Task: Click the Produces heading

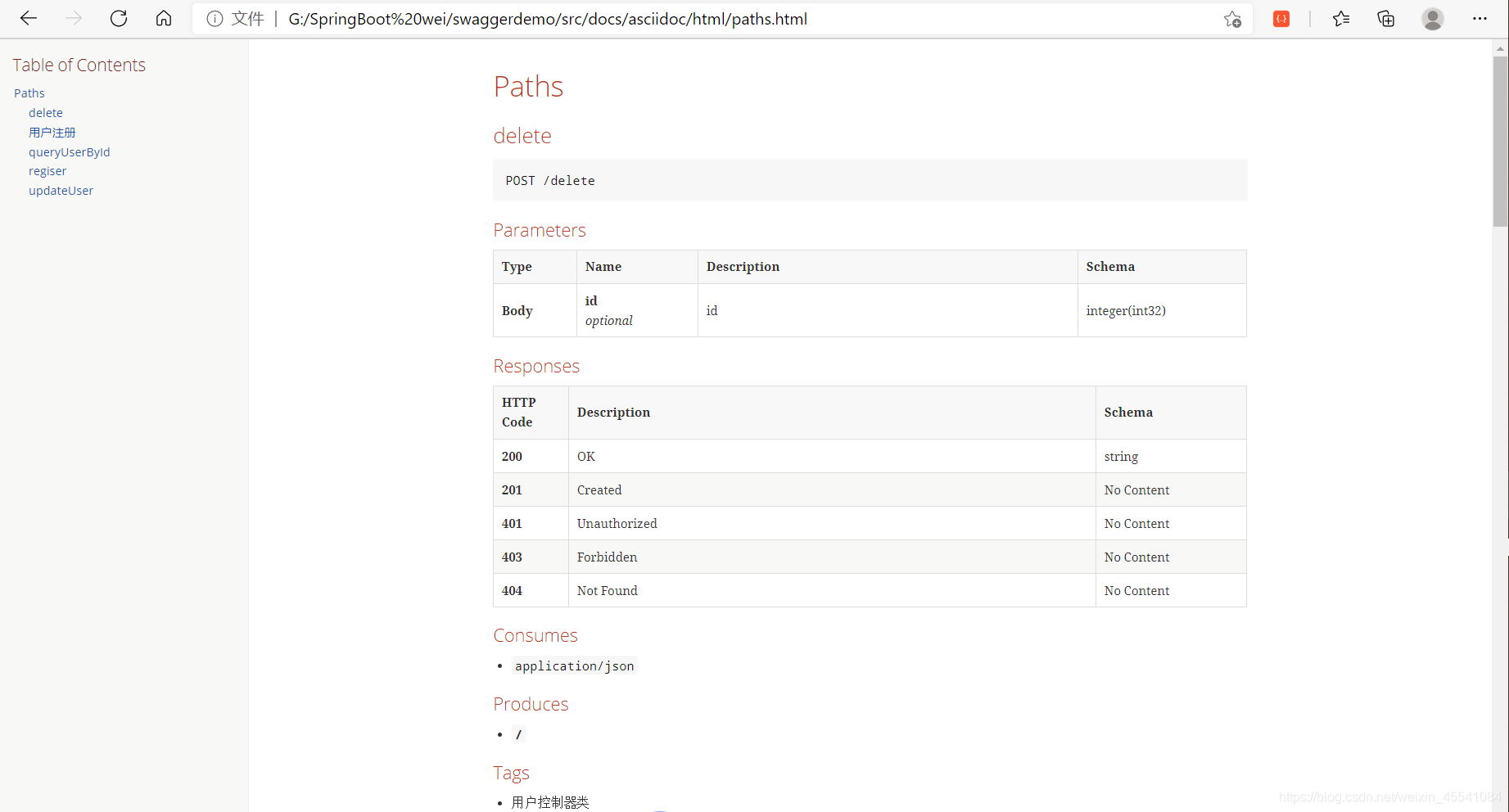Action: pos(531,704)
